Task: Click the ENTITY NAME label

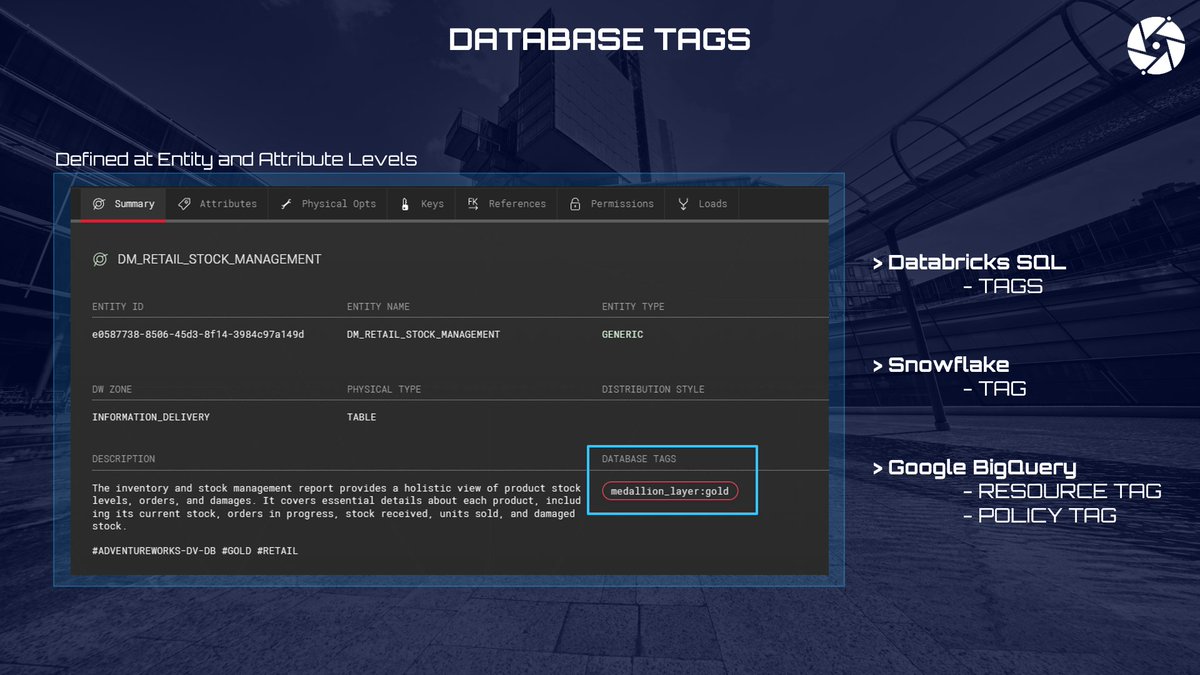Action: coord(378,306)
